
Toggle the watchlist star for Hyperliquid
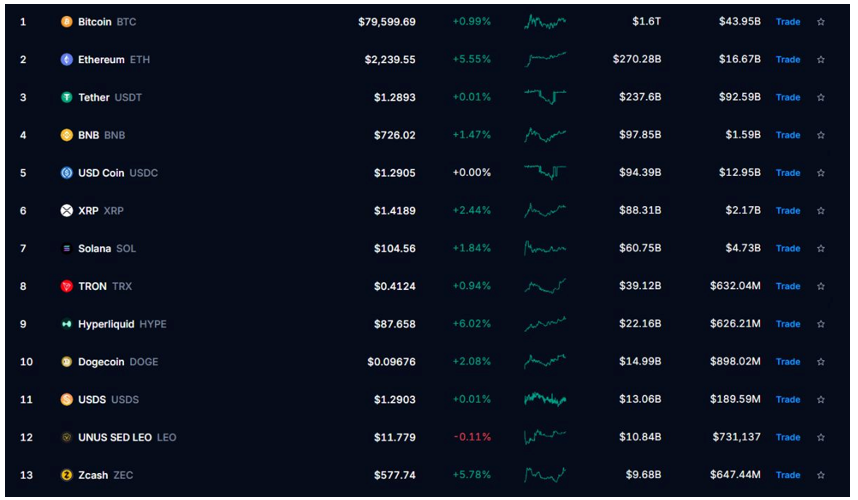[821, 324]
